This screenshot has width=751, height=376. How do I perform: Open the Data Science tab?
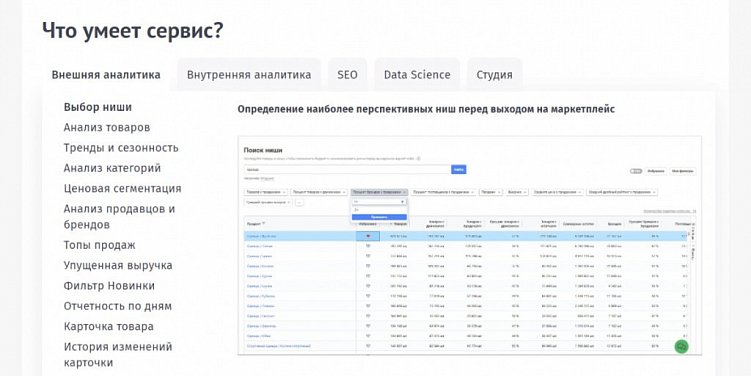417,75
